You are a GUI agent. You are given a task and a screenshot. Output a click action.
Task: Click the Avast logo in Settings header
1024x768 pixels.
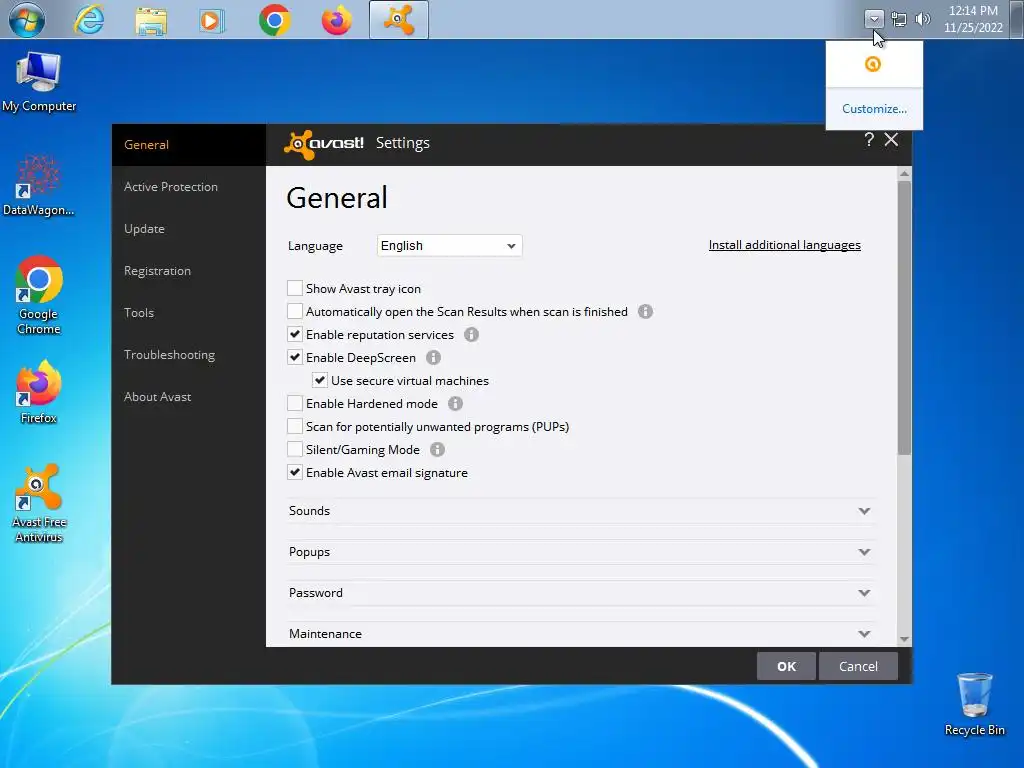[x=323, y=144]
